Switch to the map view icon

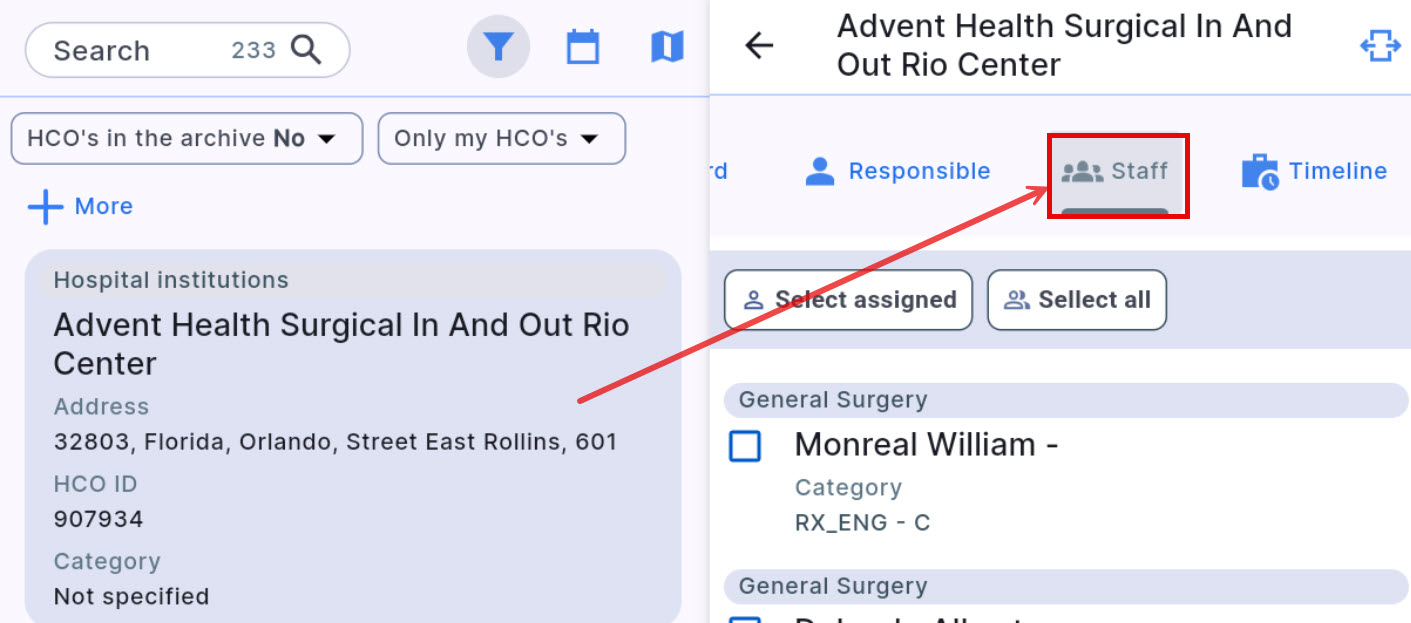(667, 47)
